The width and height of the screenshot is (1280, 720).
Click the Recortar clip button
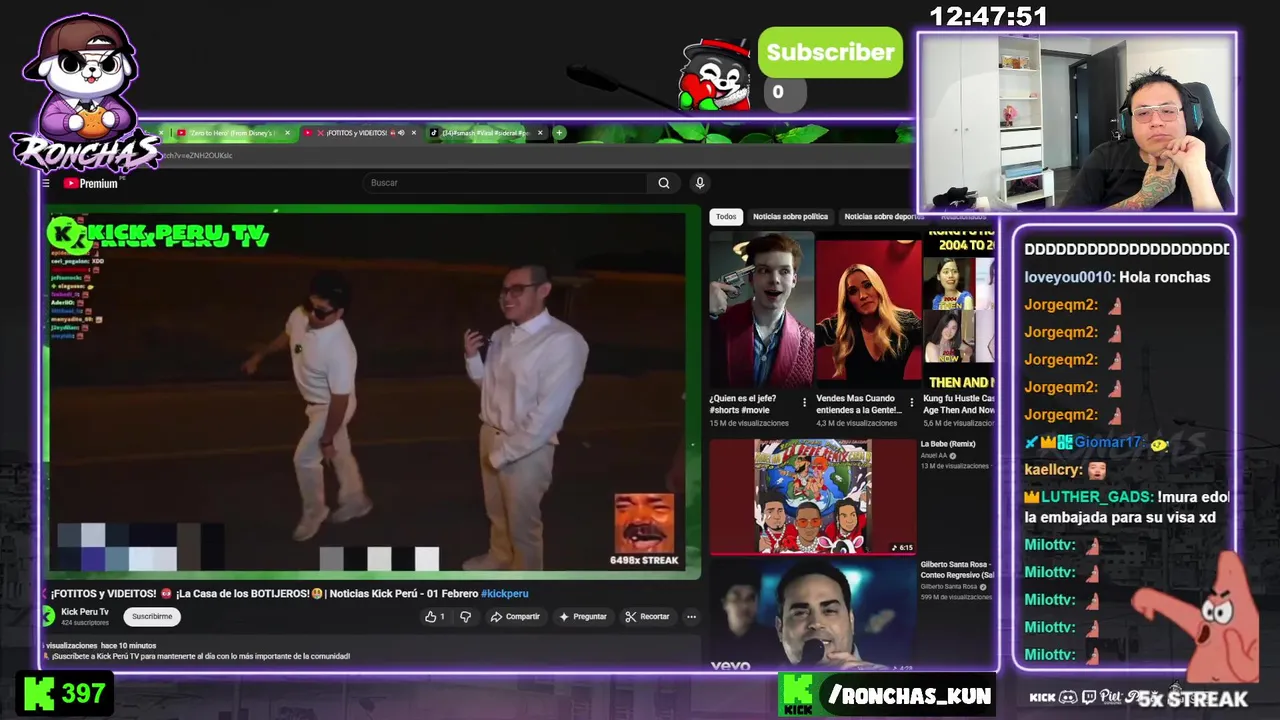click(x=648, y=617)
